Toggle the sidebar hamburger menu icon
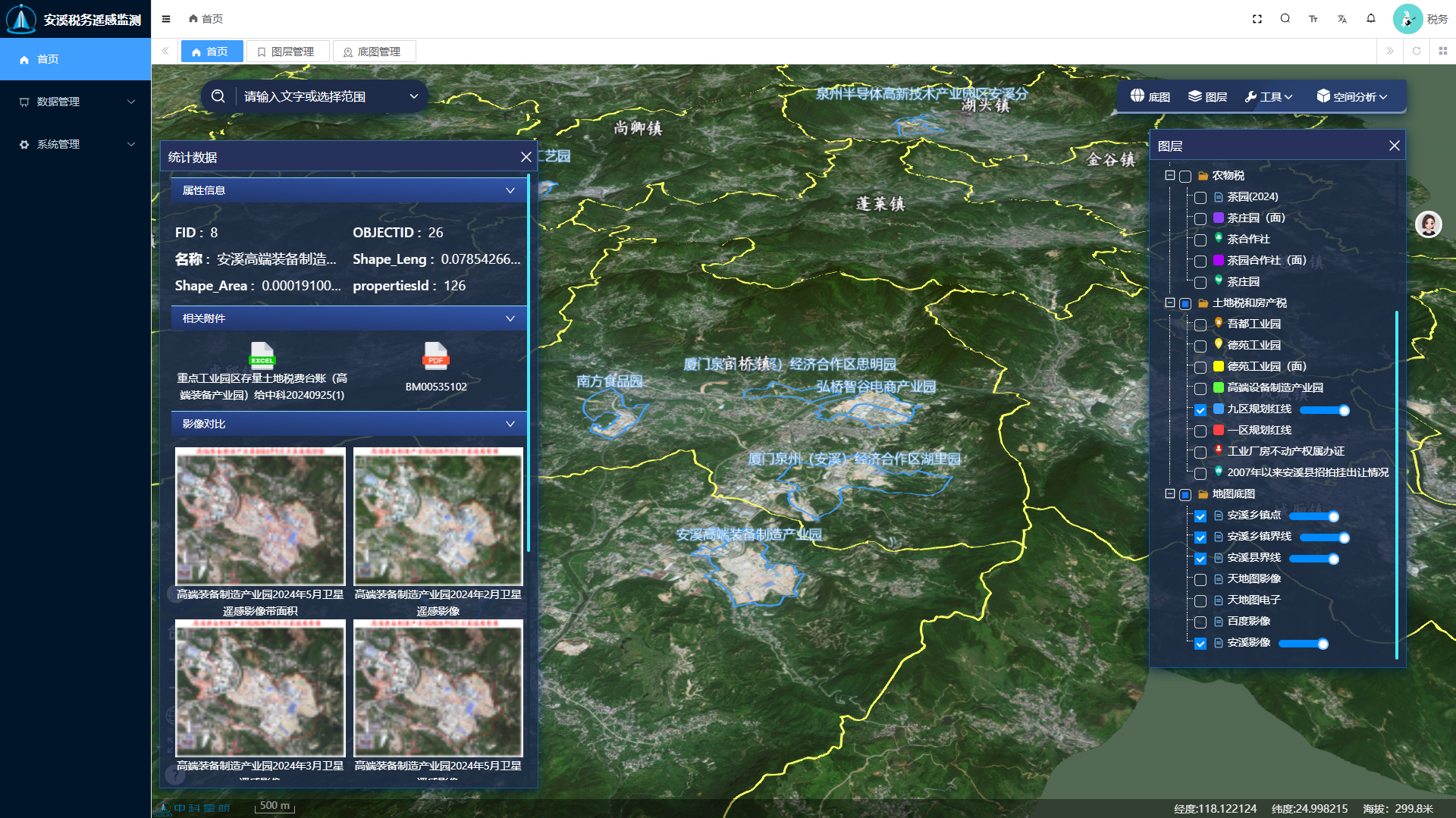The width and height of the screenshot is (1456, 818). 166,19
